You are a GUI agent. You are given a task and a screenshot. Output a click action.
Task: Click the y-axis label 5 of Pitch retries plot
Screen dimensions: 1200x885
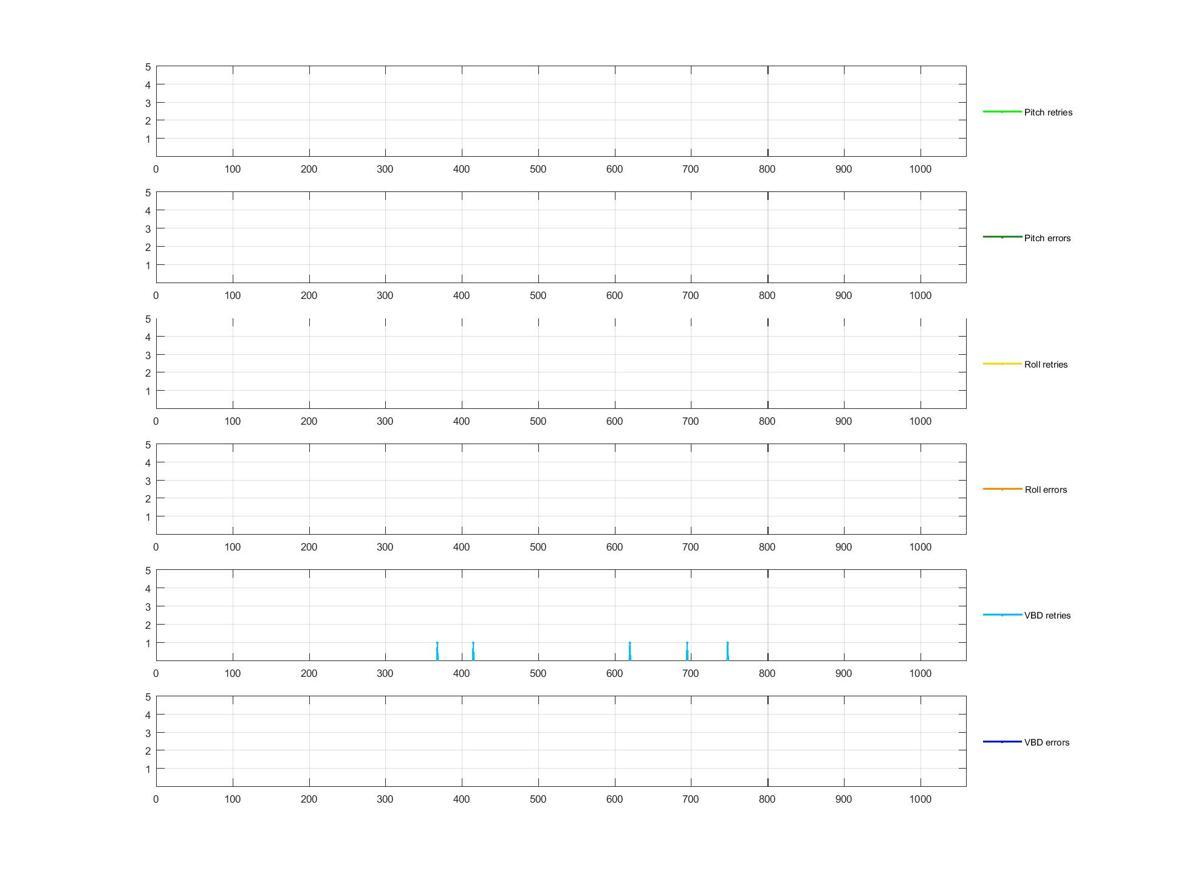pos(147,67)
